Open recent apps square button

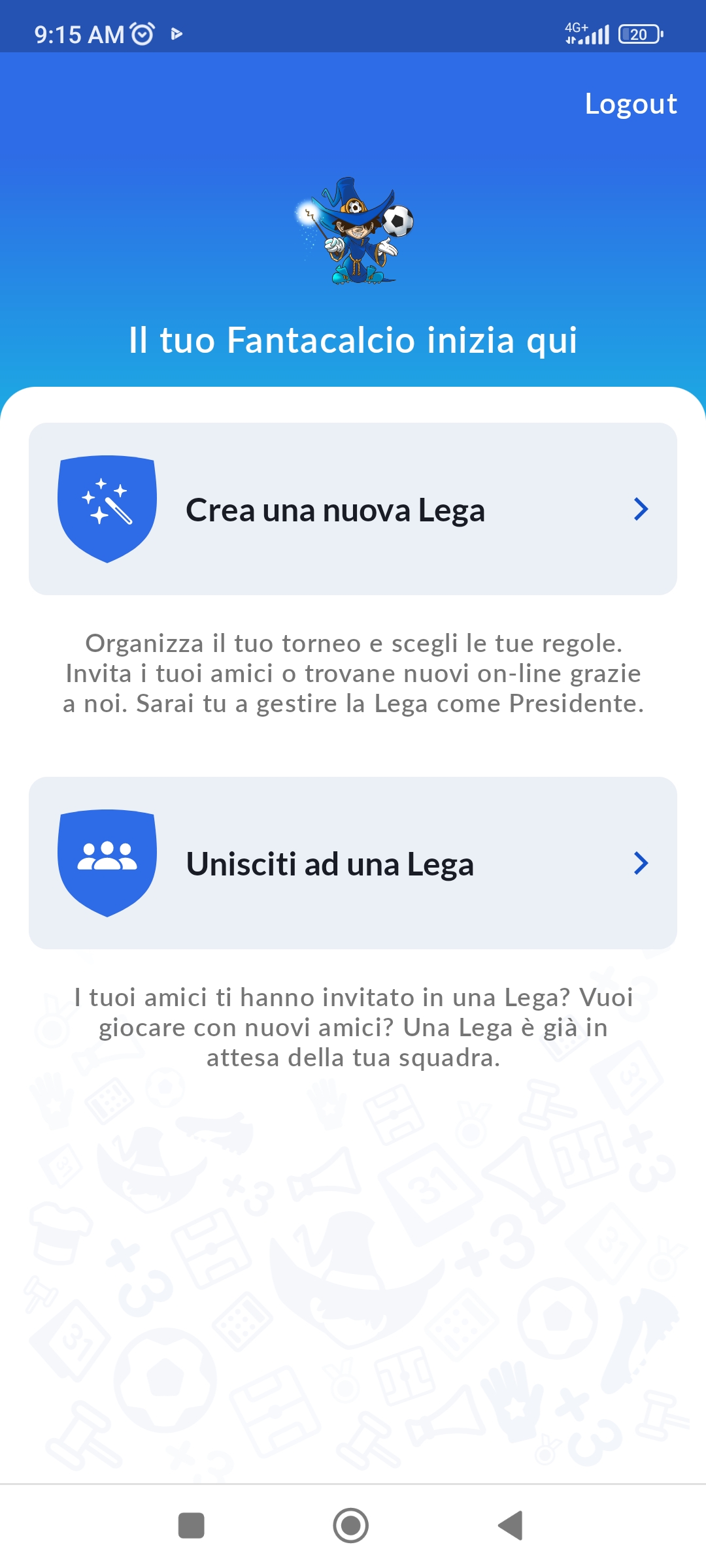[x=192, y=1526]
